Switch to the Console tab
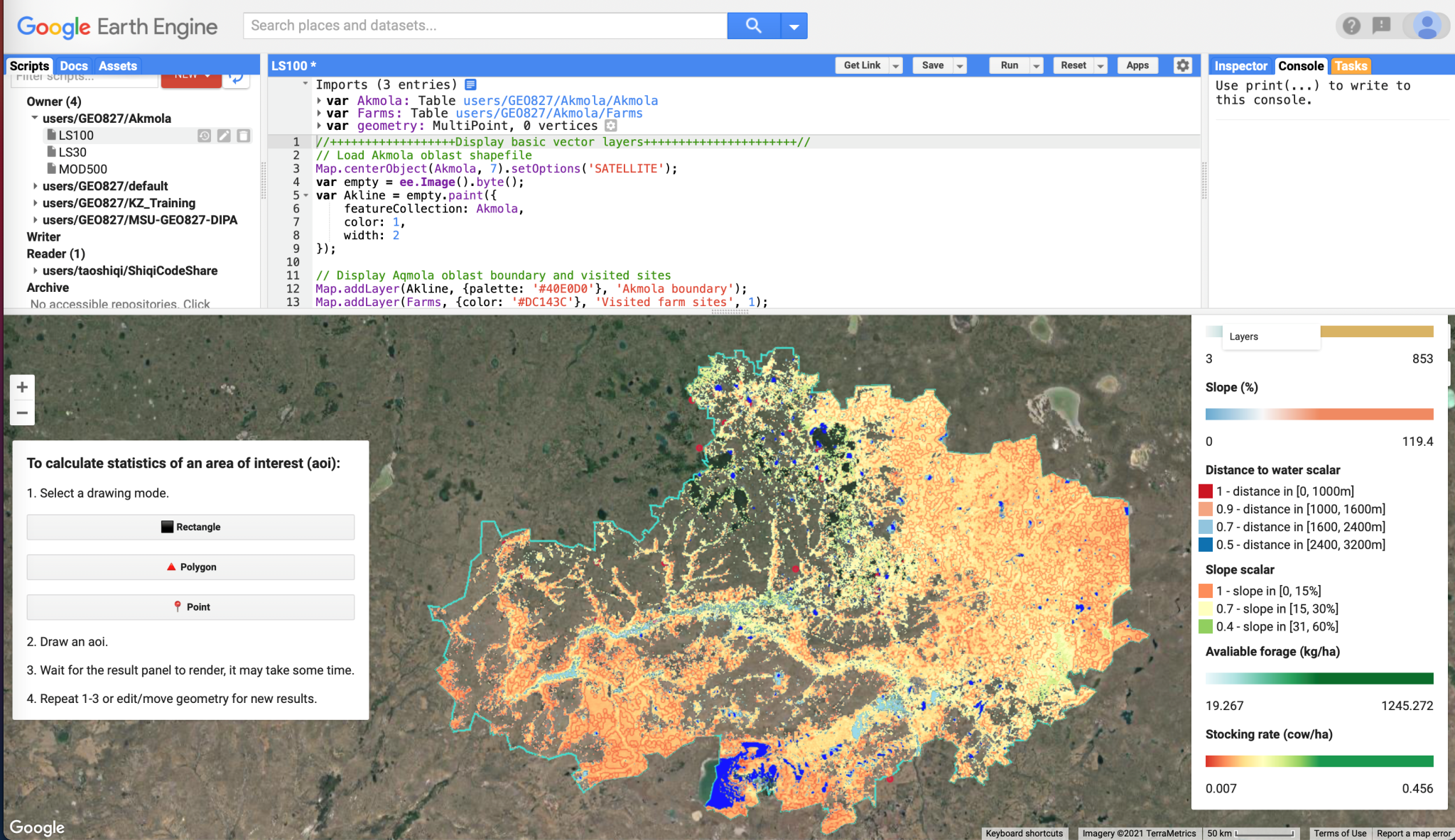The height and width of the screenshot is (840, 1455). tap(1301, 65)
